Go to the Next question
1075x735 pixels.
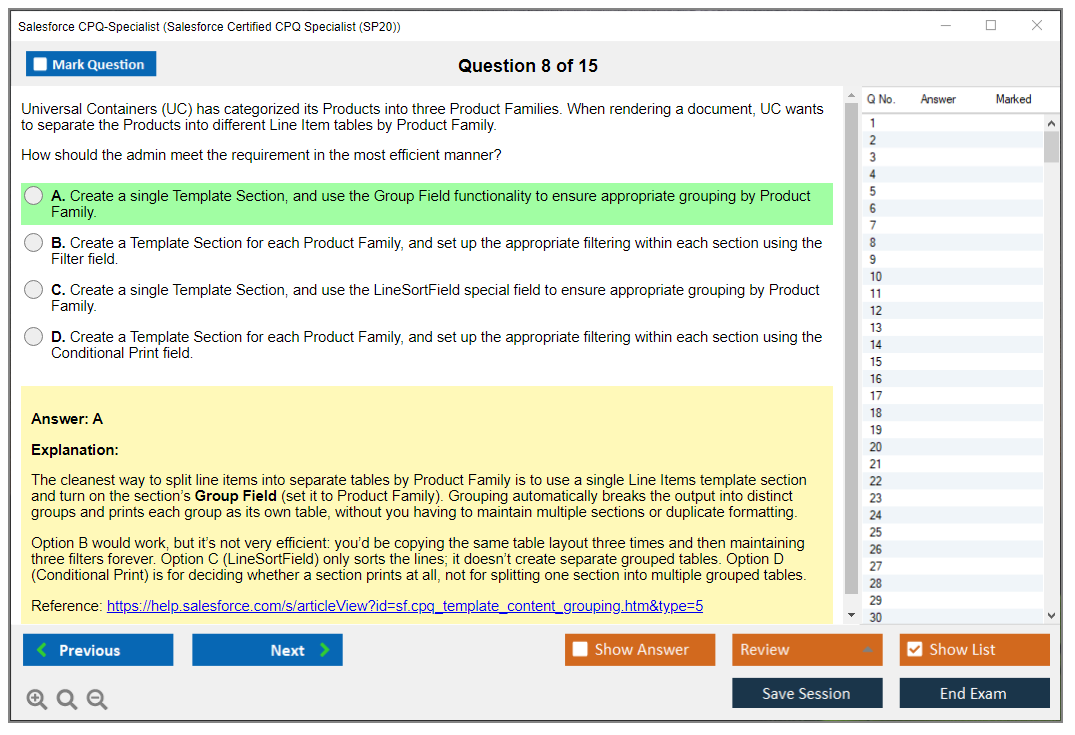click(x=267, y=650)
